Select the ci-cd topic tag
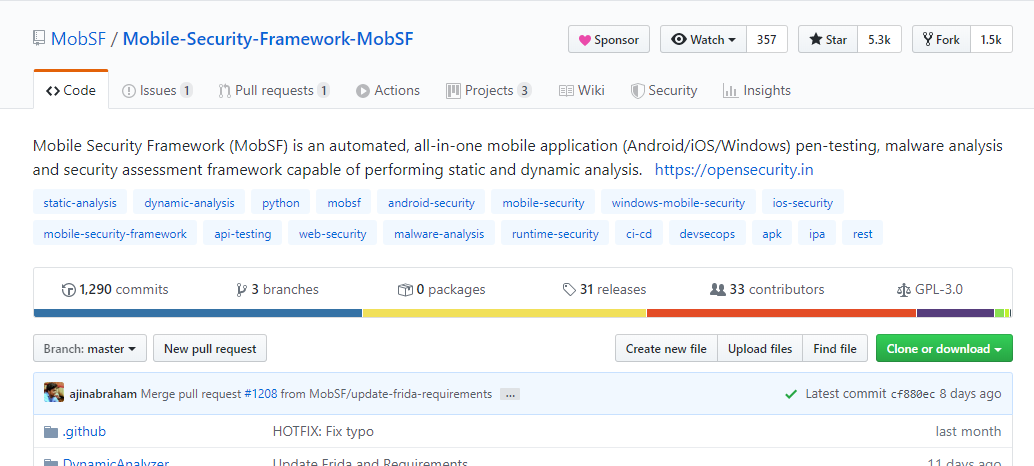The image size is (1034, 466). point(639,233)
